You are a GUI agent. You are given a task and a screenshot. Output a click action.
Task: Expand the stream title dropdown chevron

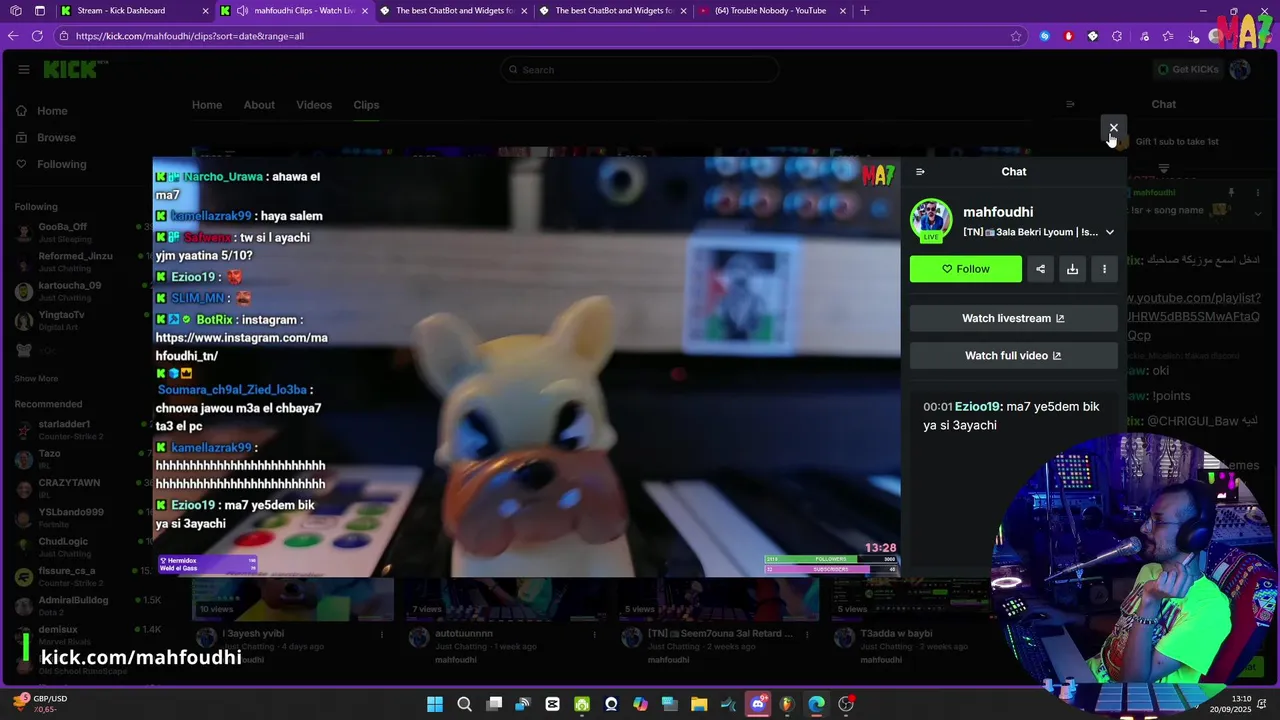click(x=1109, y=232)
